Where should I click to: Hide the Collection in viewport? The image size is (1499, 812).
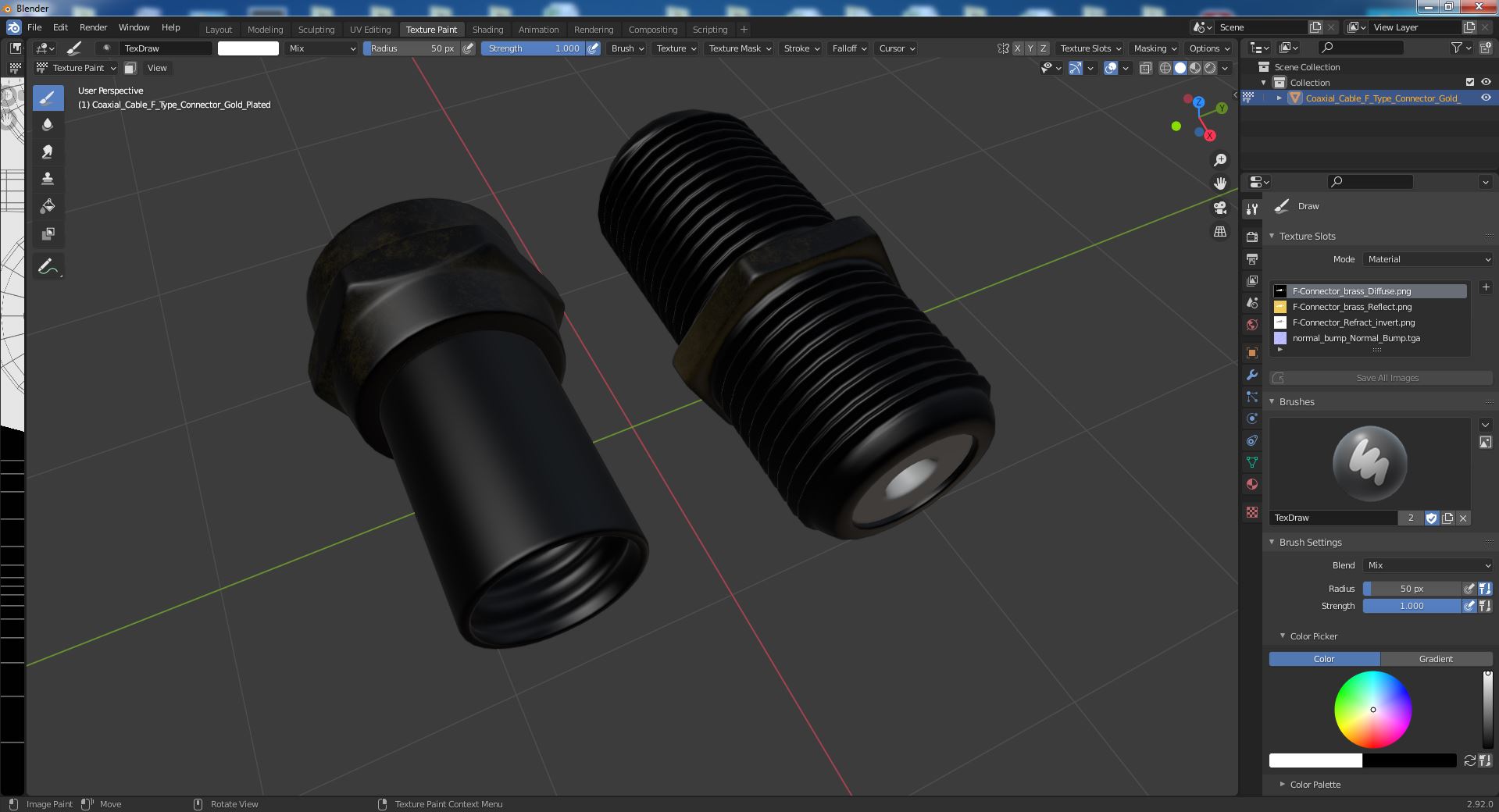1486,82
